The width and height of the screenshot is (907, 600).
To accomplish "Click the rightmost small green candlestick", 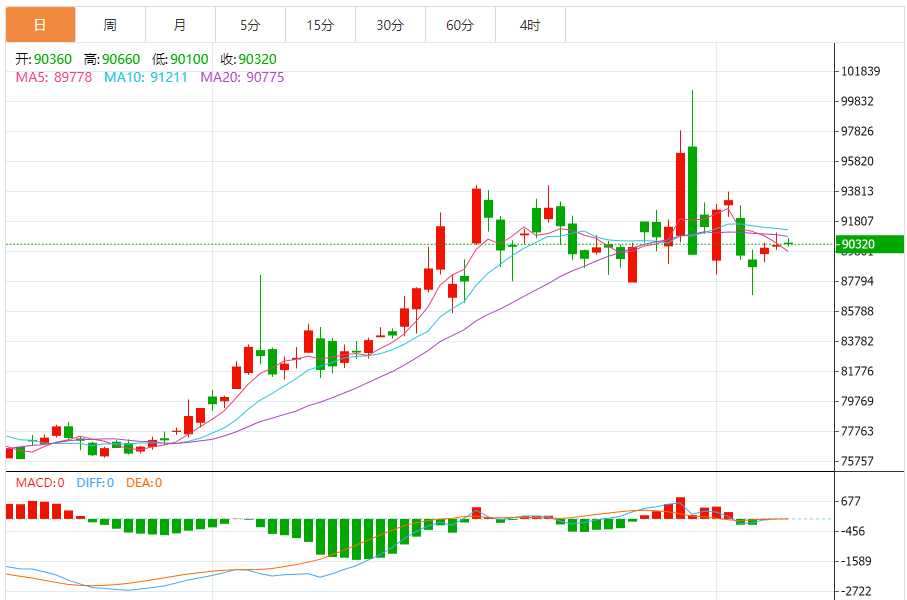I will 788,244.
